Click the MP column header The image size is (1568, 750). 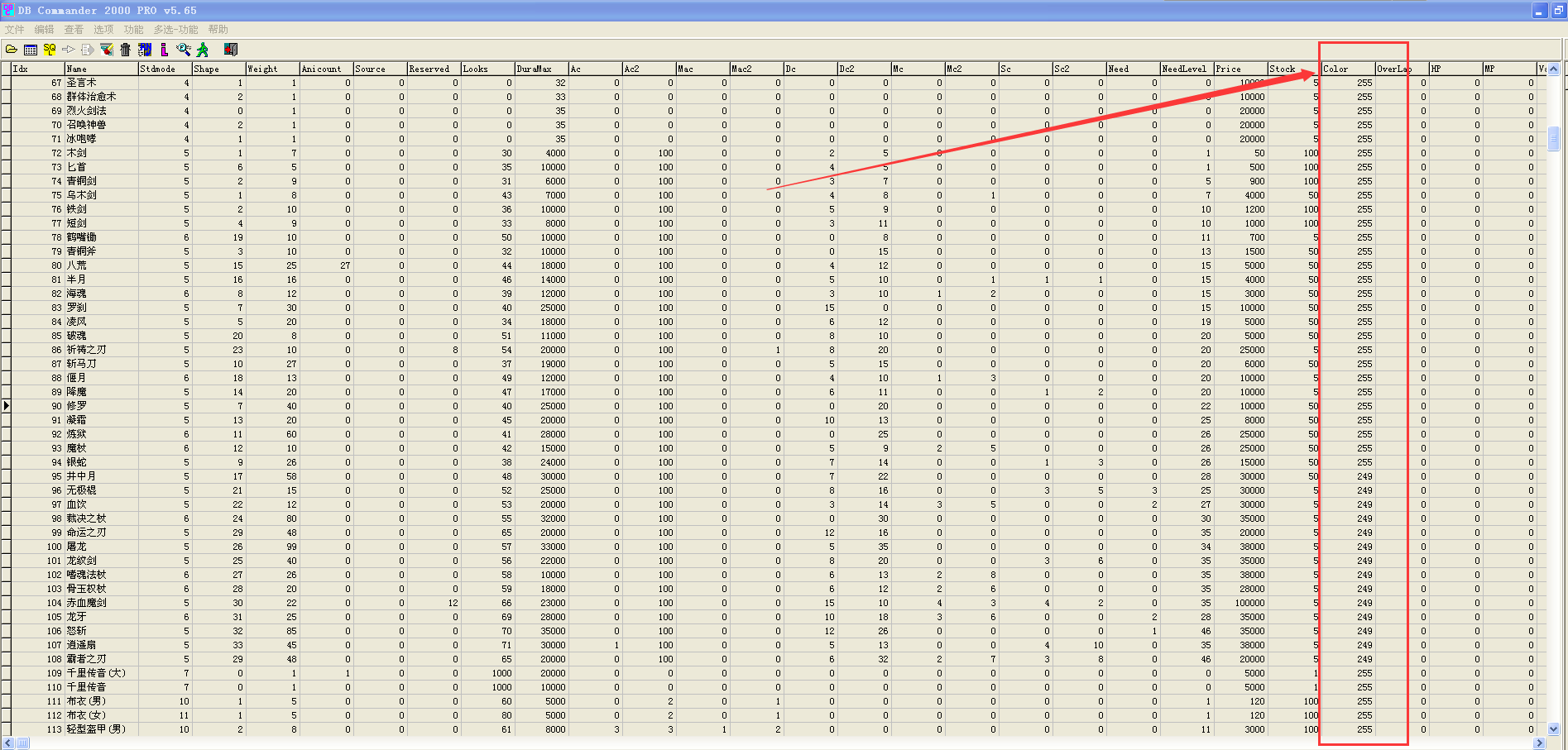click(x=1510, y=69)
